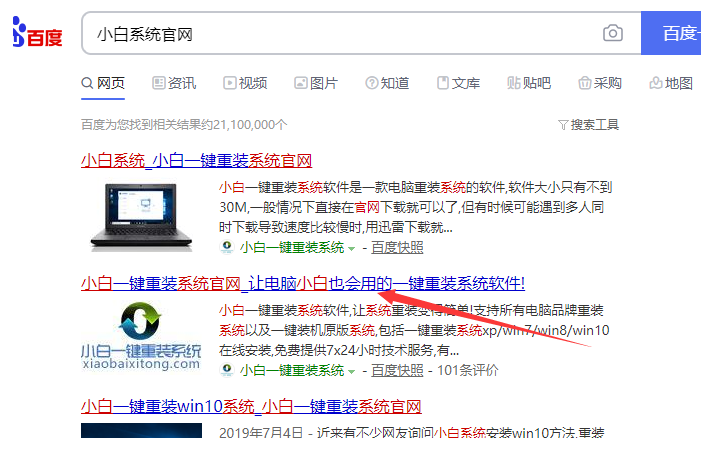This screenshot has height=450, width=707.
Task: Open the 图片 tab
Action: click(315, 83)
